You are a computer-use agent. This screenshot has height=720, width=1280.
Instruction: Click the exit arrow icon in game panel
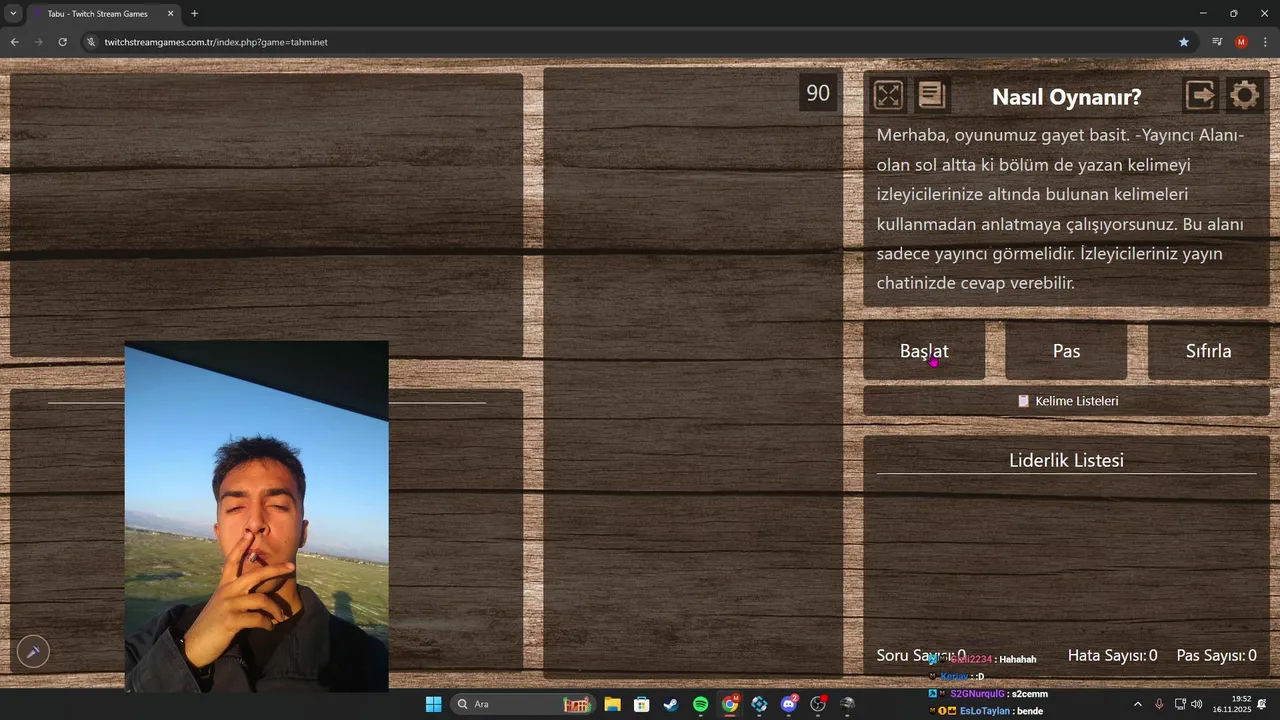(1201, 95)
